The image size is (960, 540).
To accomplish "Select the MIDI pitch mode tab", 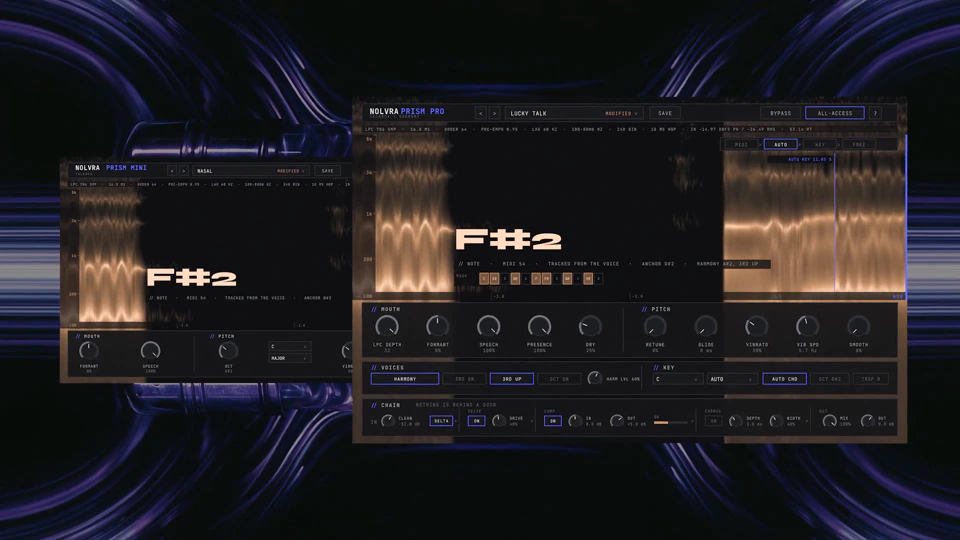I will coord(741,144).
